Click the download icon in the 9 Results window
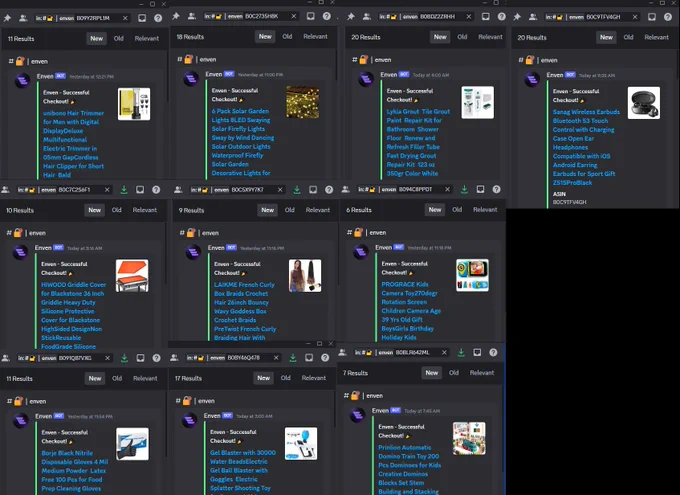Screen dimensions: 680x495 [297, 190]
